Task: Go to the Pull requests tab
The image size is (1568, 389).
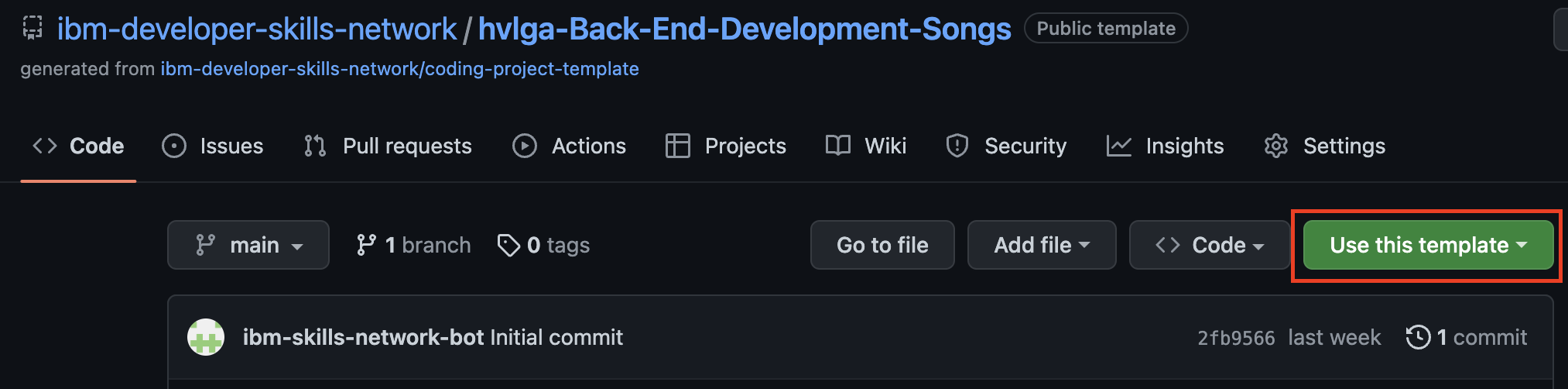Action: tap(388, 146)
